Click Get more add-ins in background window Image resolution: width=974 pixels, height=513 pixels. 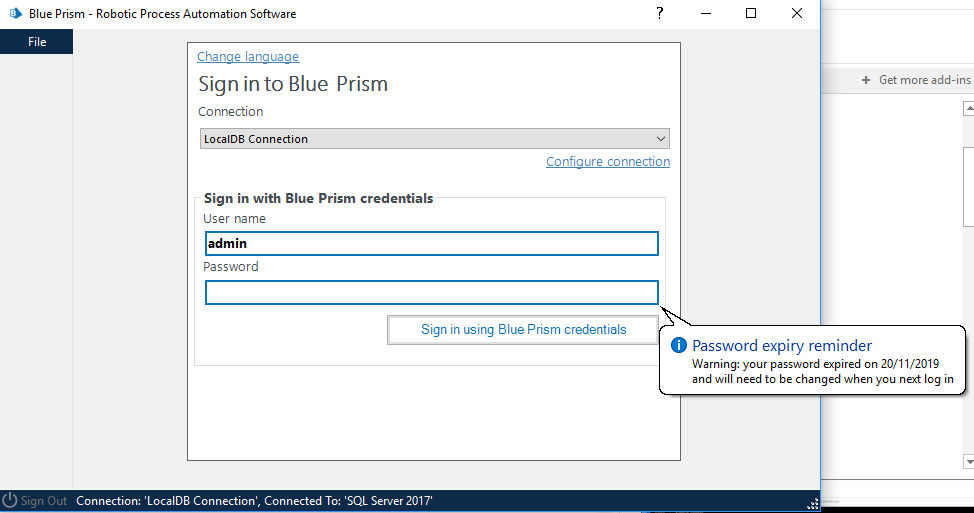(924, 80)
